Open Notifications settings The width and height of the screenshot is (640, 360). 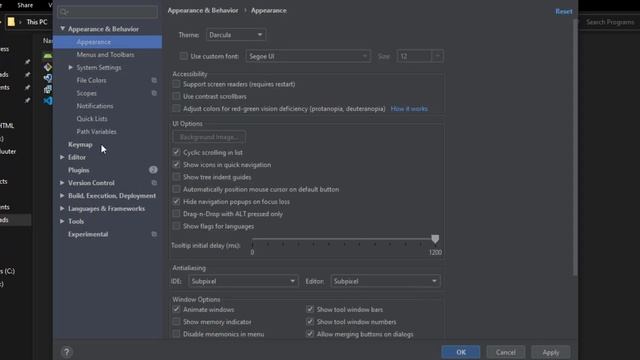point(95,106)
